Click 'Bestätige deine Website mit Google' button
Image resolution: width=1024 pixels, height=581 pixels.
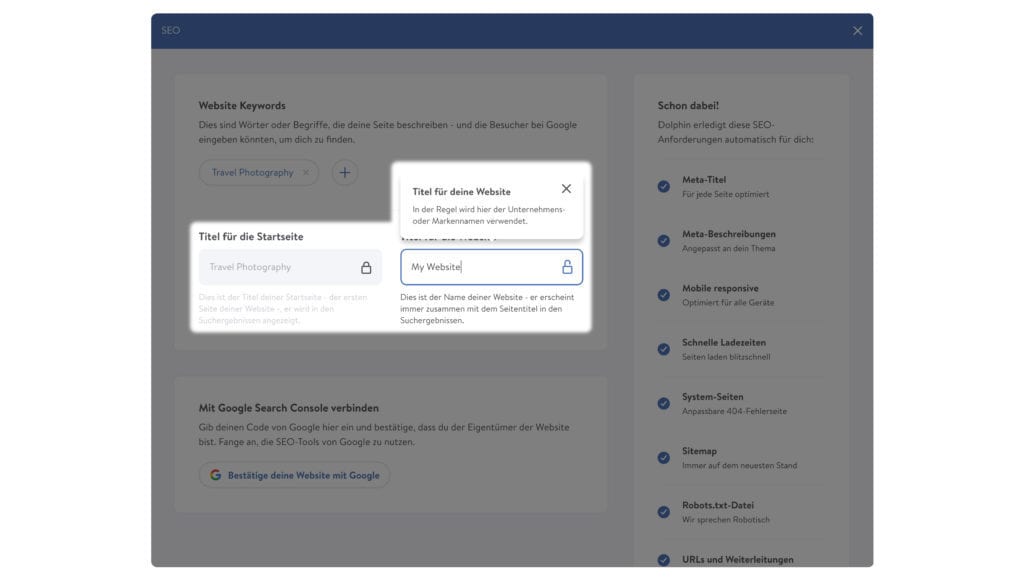(294, 475)
